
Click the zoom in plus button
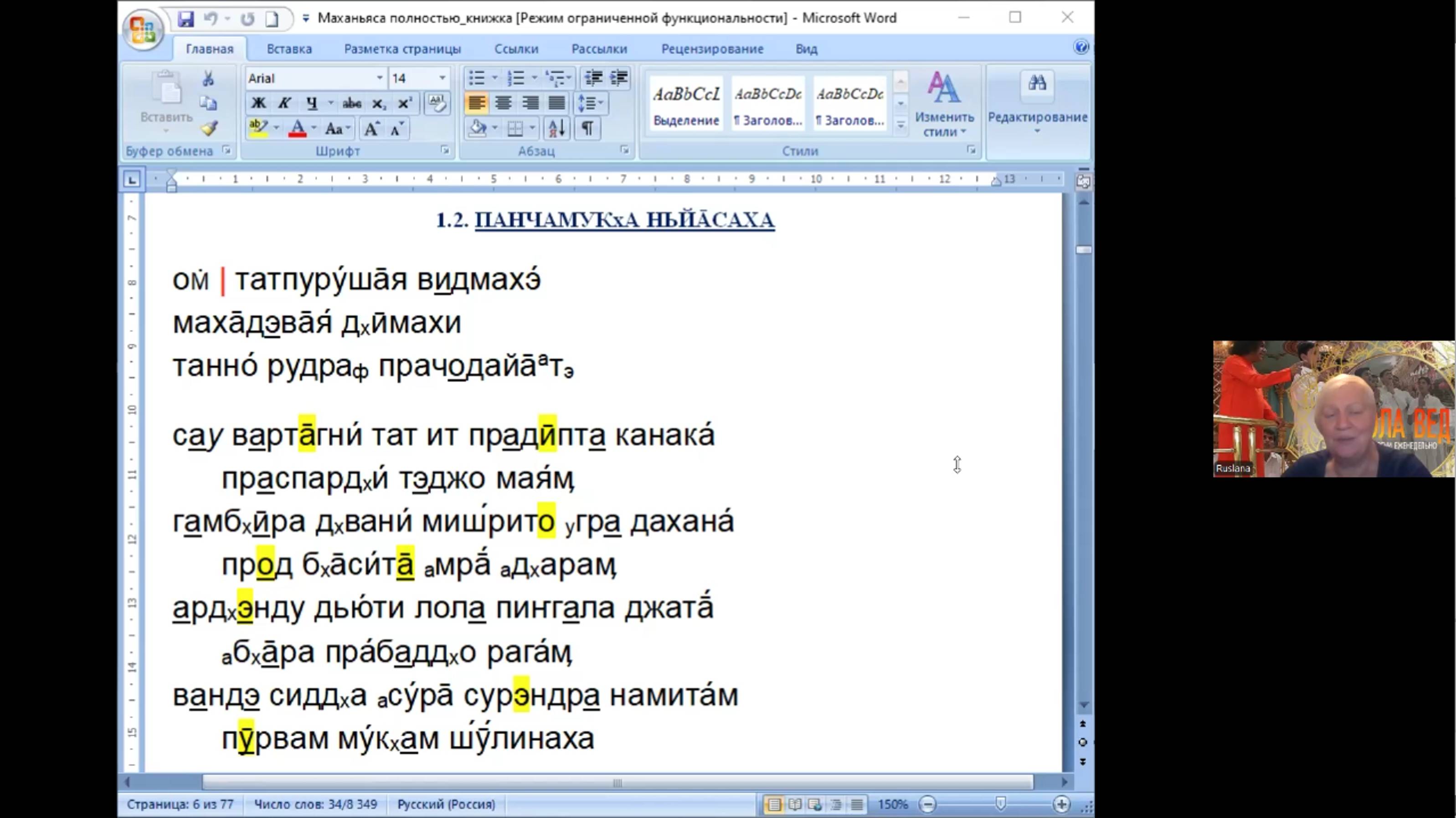click(1061, 804)
